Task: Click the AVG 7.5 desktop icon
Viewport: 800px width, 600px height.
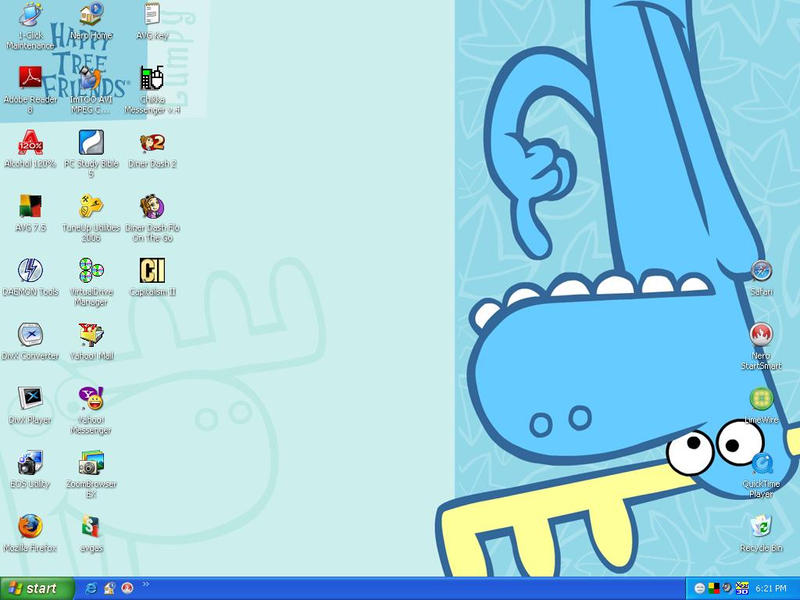Action: 31,207
